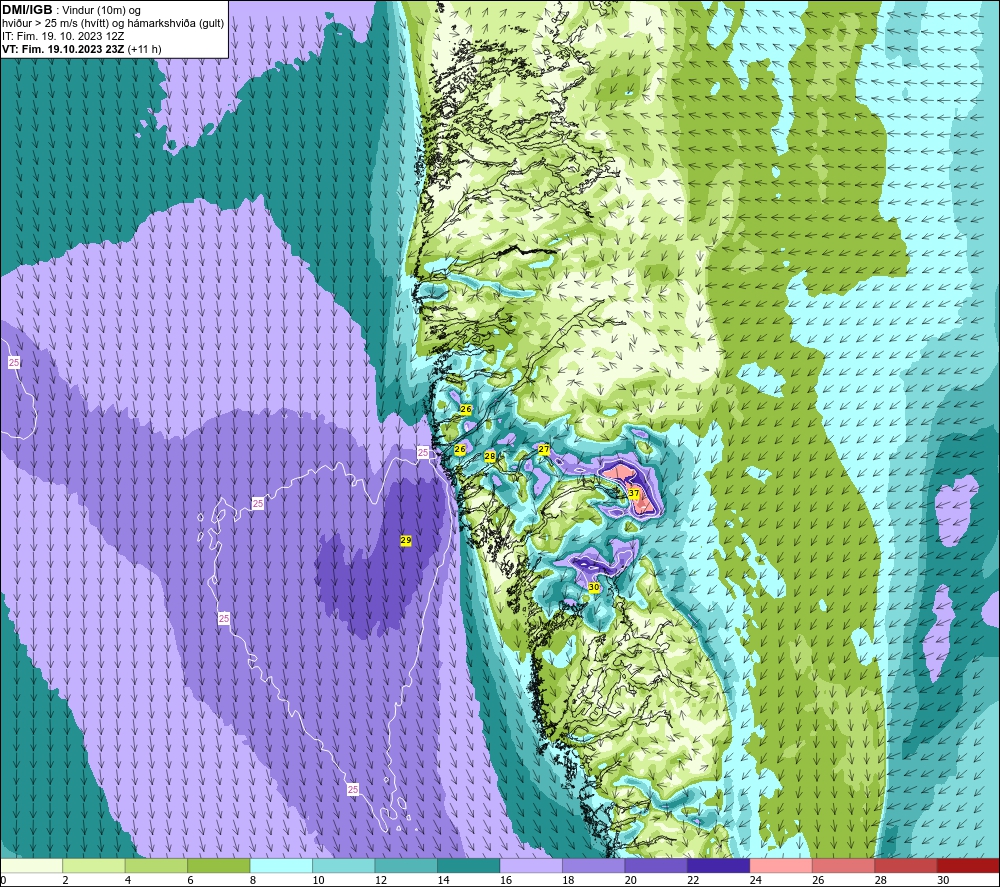Select the 'VT: Fim. 19.10.2023 23Z (+11 h)' line
Viewport: 1000px width, 887px height.
click(82, 49)
